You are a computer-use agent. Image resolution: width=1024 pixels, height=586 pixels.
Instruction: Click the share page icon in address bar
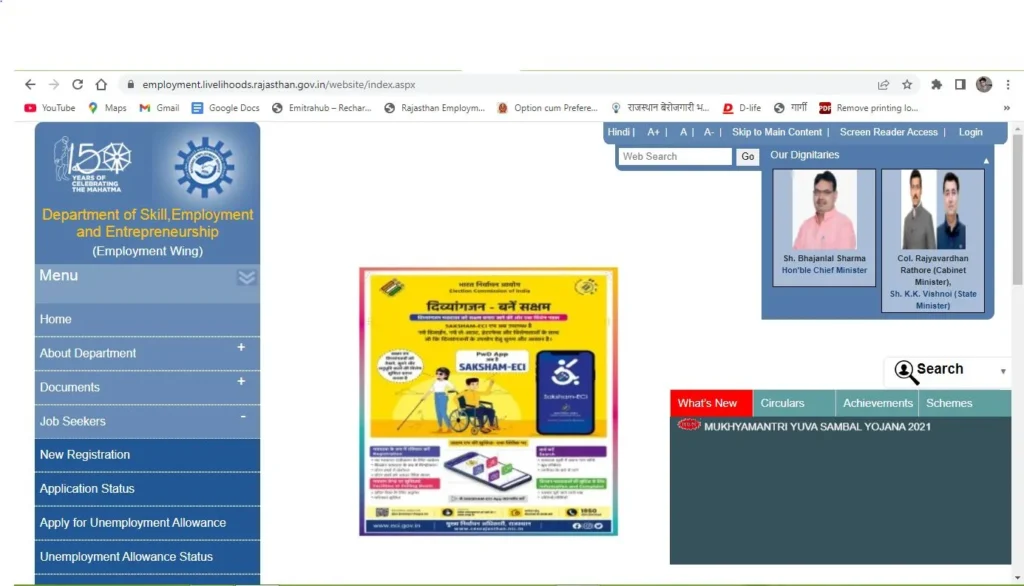click(883, 84)
